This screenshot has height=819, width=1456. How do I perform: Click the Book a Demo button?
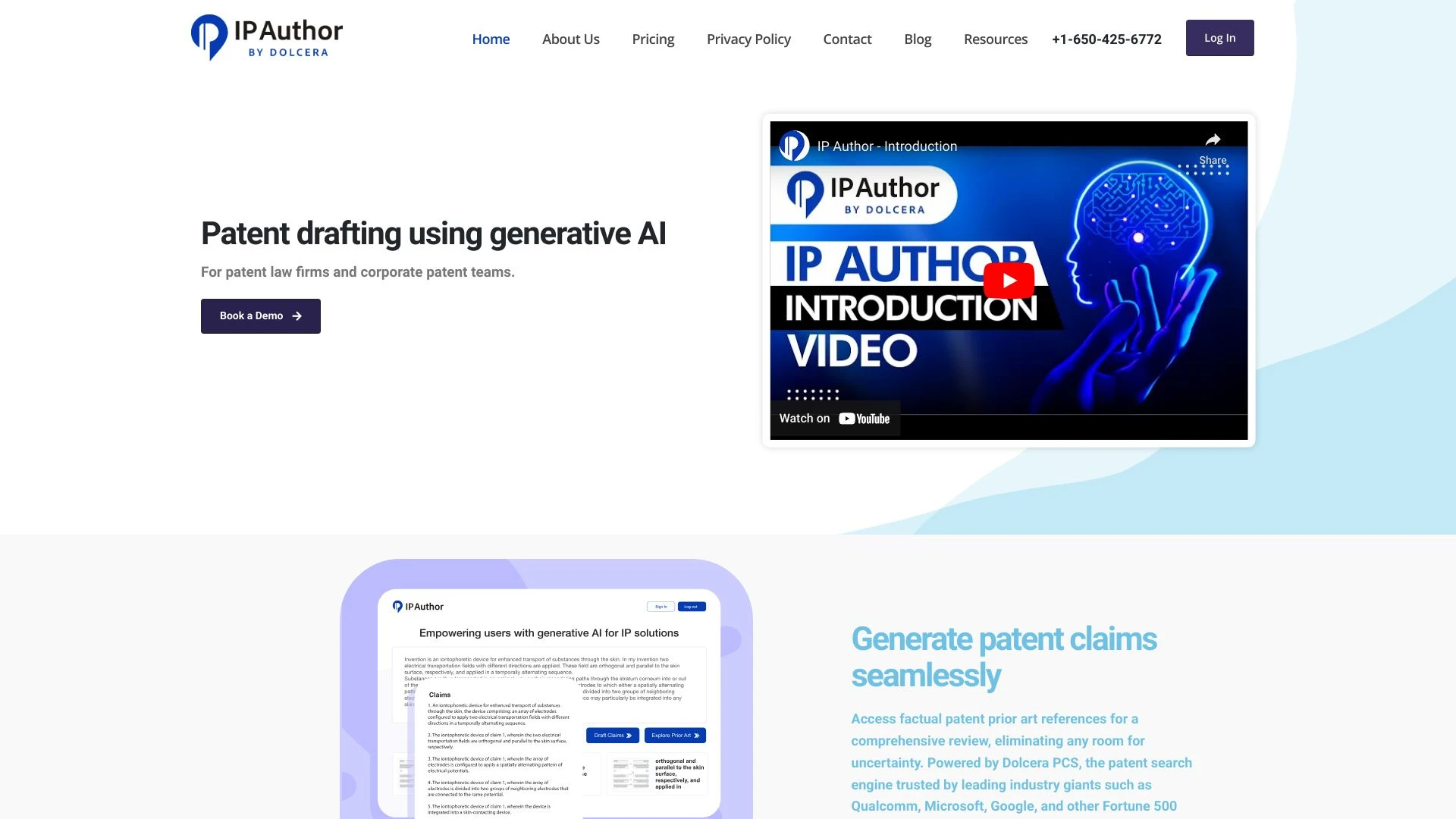click(x=260, y=316)
